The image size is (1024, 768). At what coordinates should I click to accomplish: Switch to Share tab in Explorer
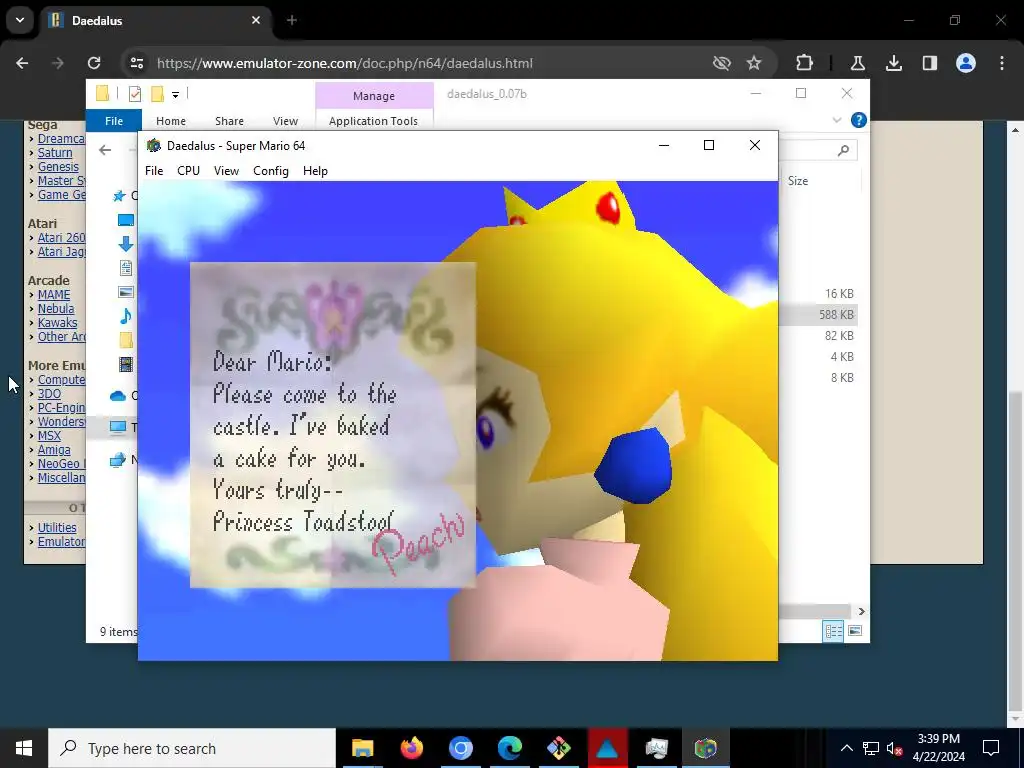click(x=229, y=121)
